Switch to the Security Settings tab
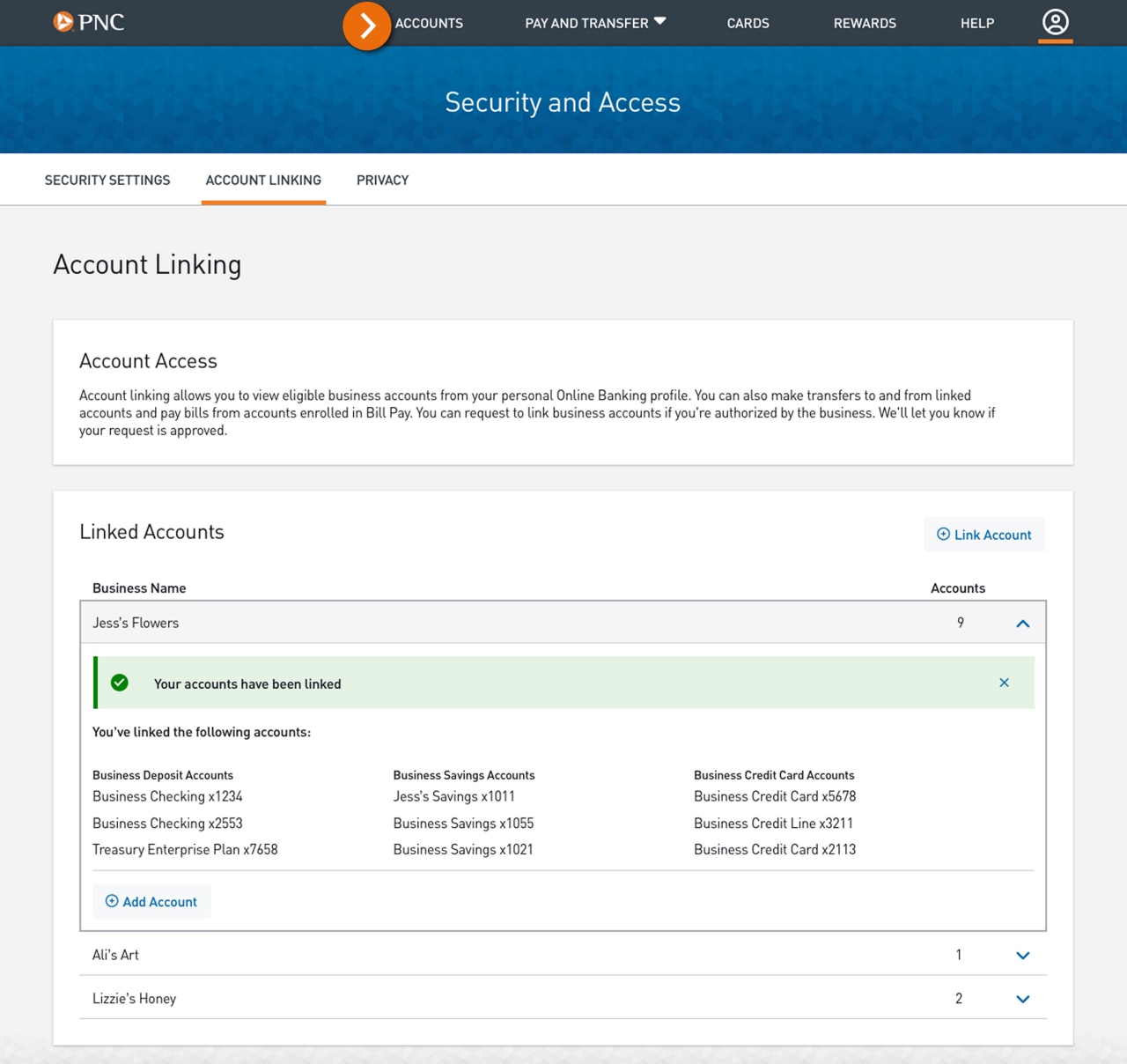The height and width of the screenshot is (1064, 1127). coord(107,180)
